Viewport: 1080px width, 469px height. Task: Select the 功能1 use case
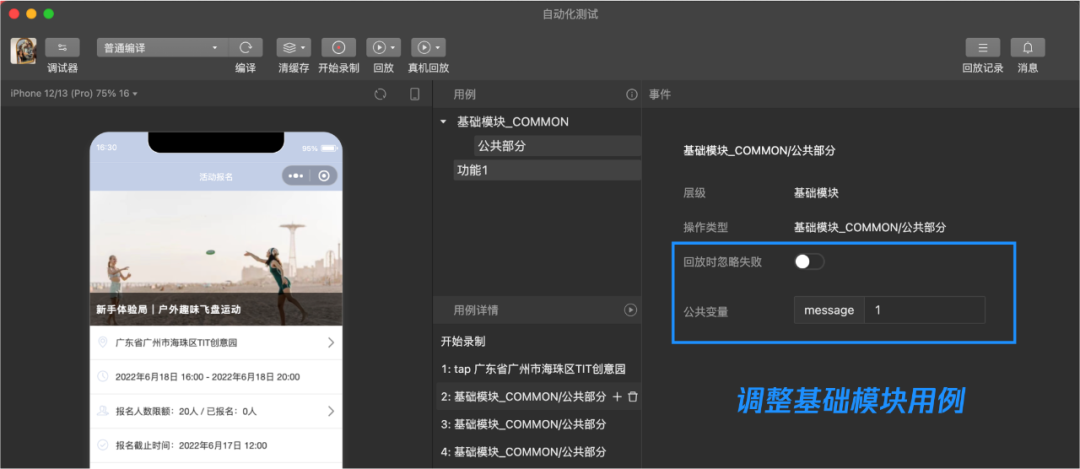pos(548,170)
